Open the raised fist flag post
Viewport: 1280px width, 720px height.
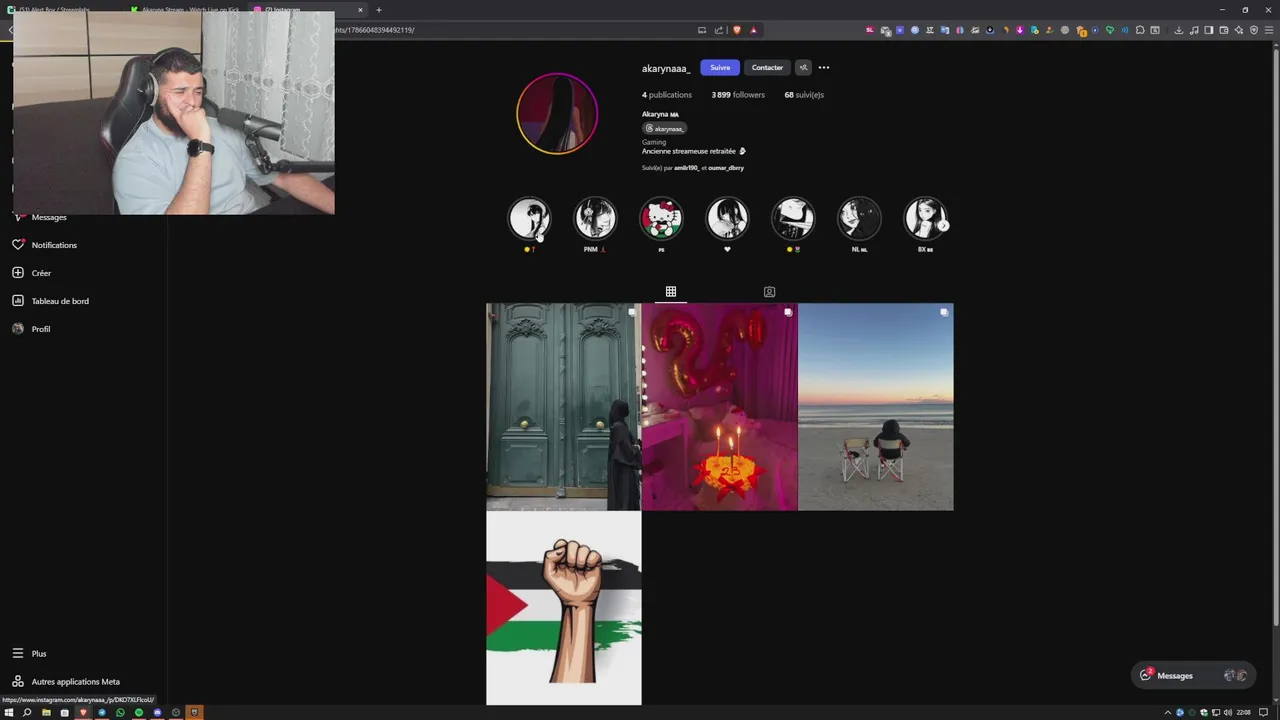(564, 608)
